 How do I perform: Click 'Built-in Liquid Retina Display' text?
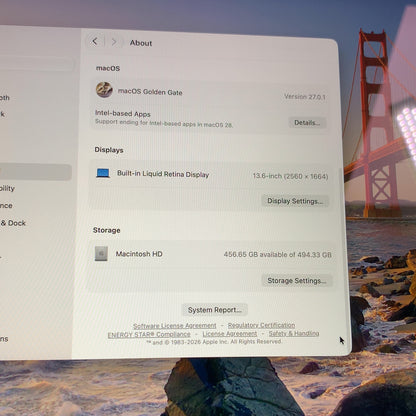[x=163, y=174]
